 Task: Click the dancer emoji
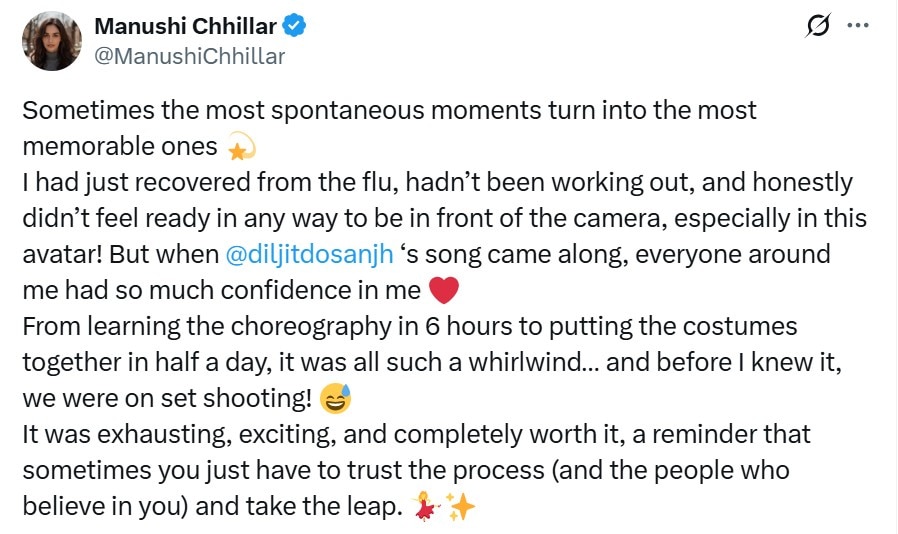pyautogui.click(x=428, y=508)
